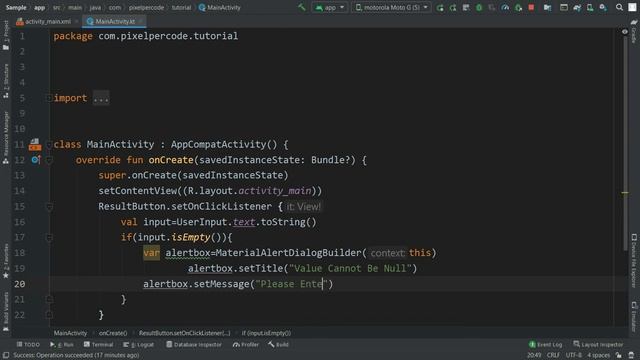Close the activity_main.xml tab
Viewport: 640px width, 360px height.
76,21
